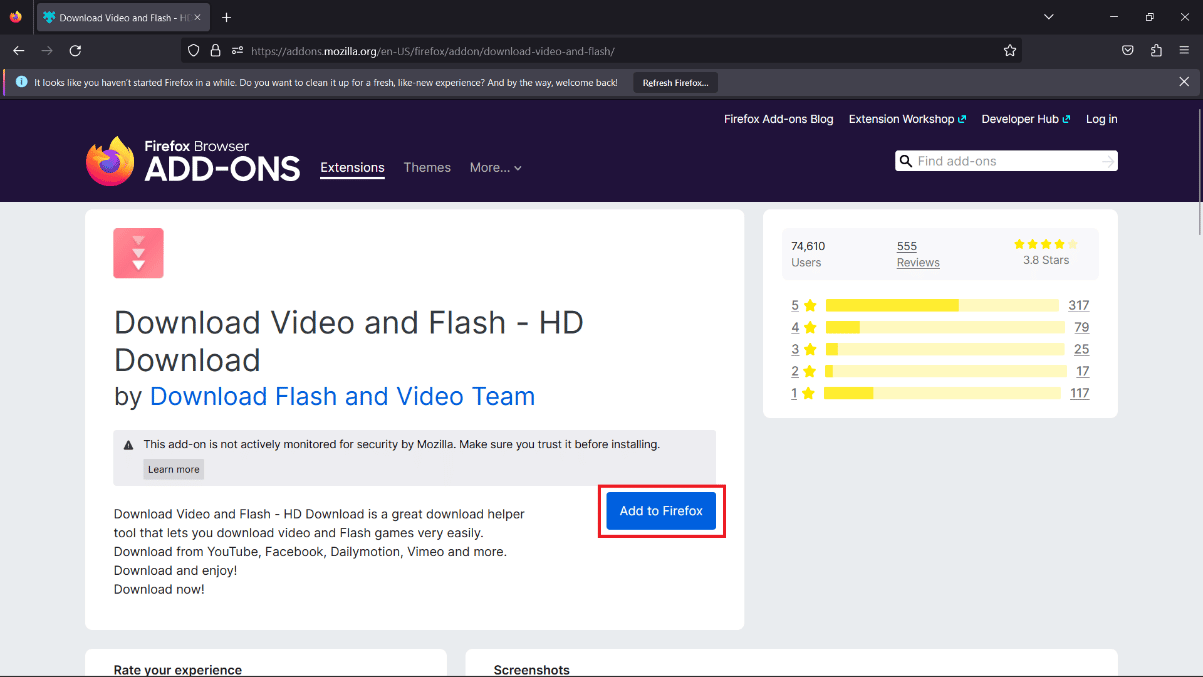Click inside the Find add-ons search field
This screenshot has height=677, width=1203.
pos(1000,160)
